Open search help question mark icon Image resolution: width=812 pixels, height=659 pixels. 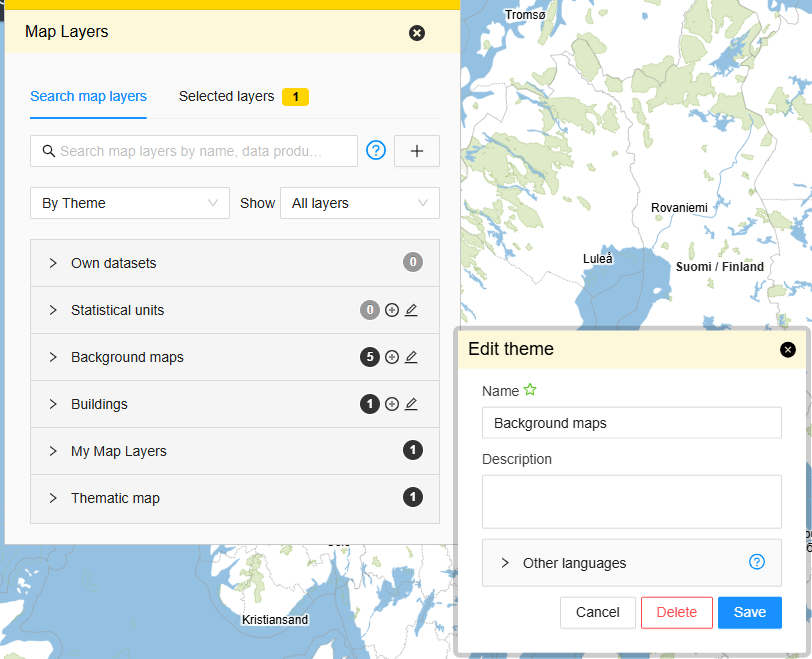tap(376, 151)
